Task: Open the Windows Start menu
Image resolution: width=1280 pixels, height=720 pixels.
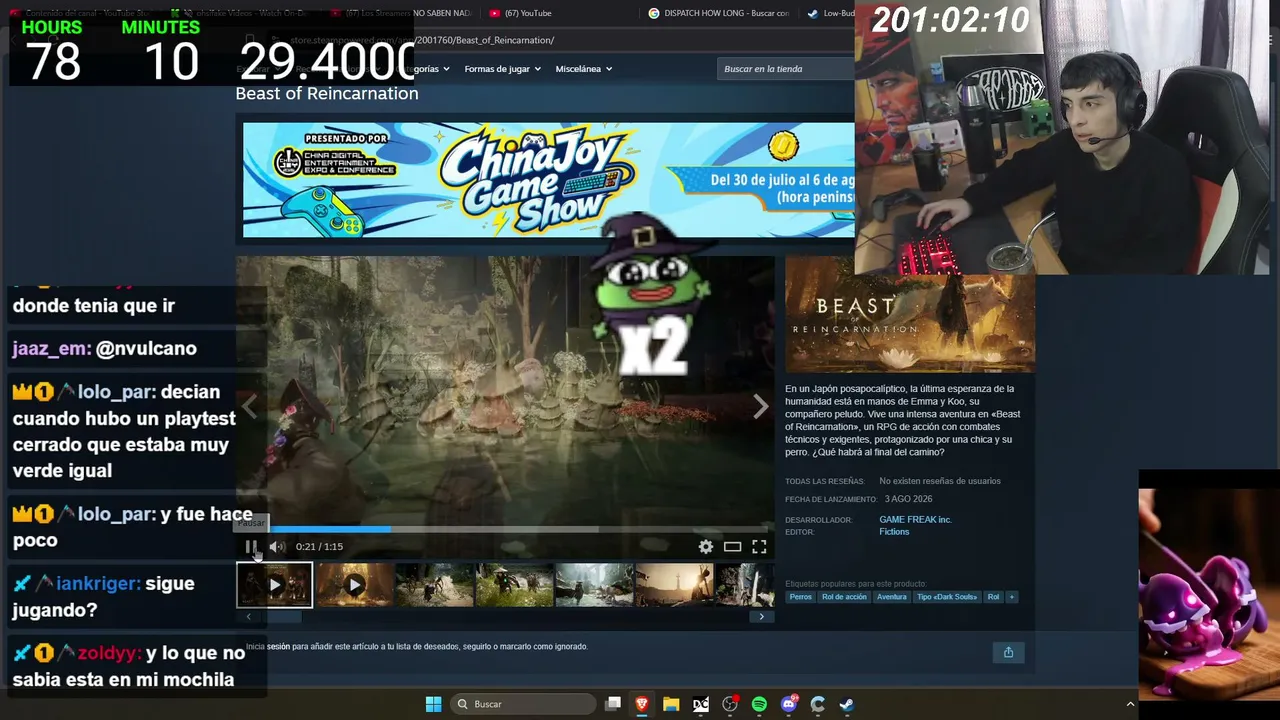Action: (x=433, y=704)
